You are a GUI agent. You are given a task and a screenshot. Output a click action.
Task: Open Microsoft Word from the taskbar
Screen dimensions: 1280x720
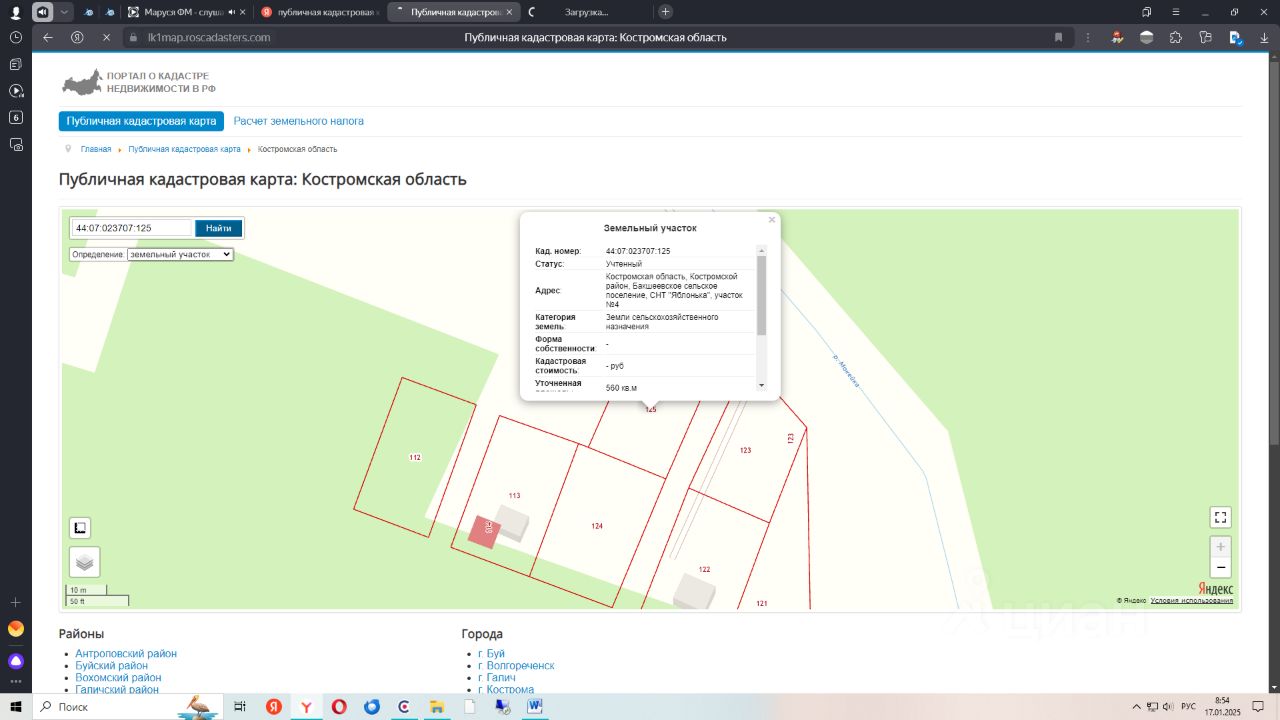(x=535, y=707)
